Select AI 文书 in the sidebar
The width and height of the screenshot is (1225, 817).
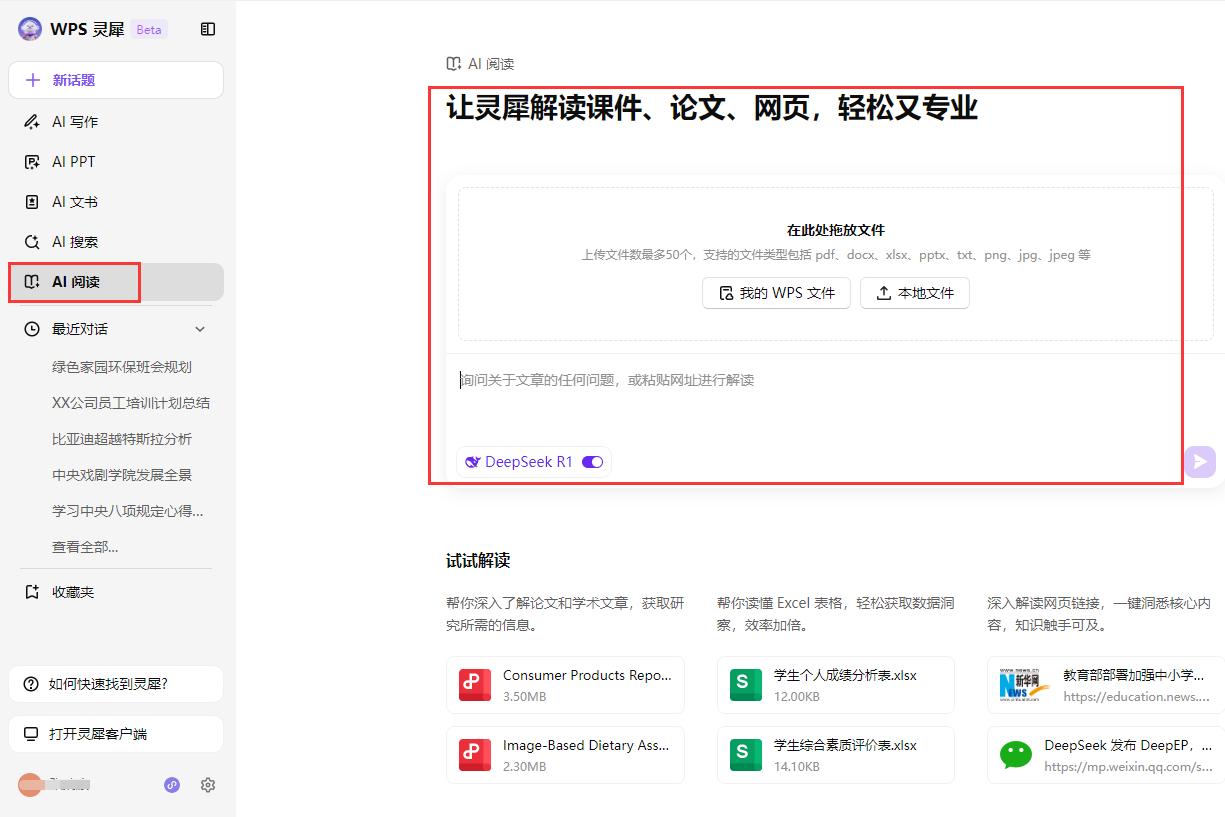click(116, 202)
